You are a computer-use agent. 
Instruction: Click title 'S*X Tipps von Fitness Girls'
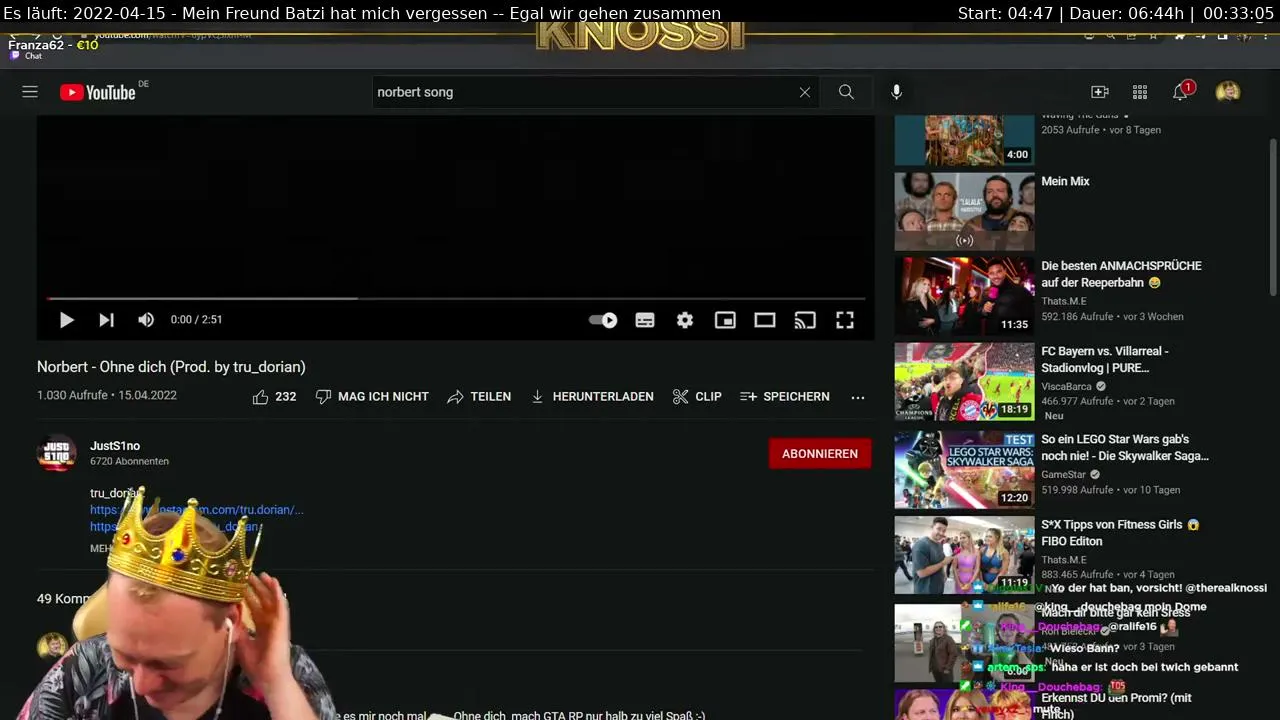pos(1120,532)
